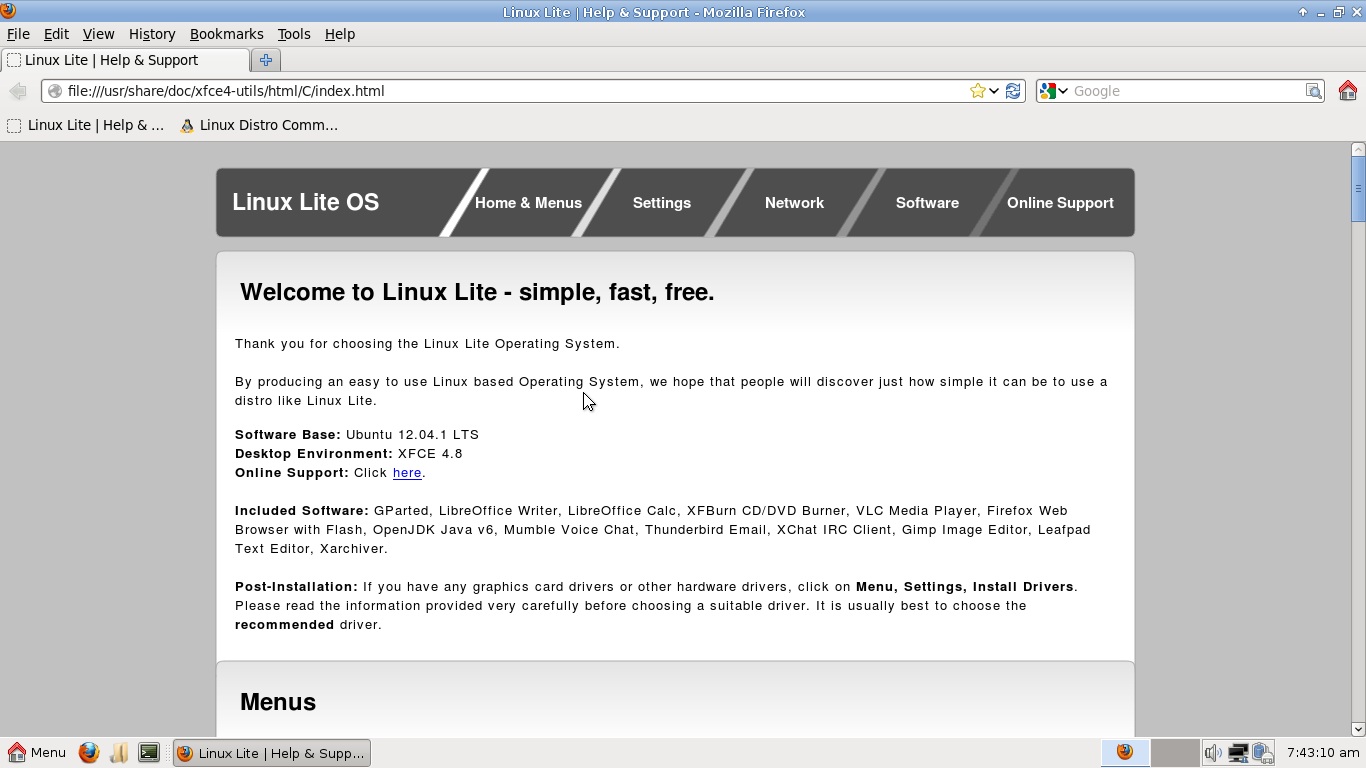
Task: Click 'Menu, Settings, Install Drivers' text
Action: pos(965,587)
